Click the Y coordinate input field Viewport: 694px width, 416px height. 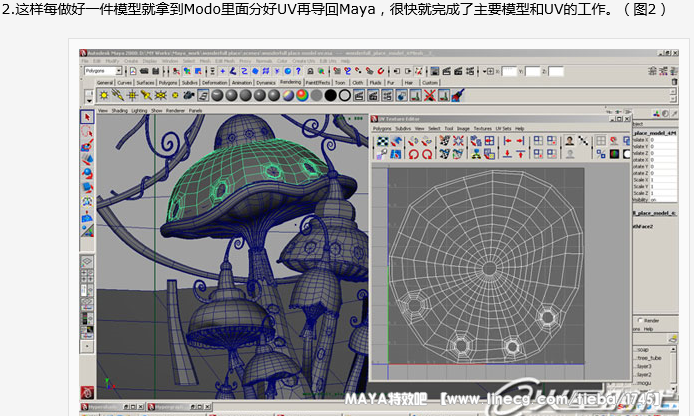click(533, 71)
